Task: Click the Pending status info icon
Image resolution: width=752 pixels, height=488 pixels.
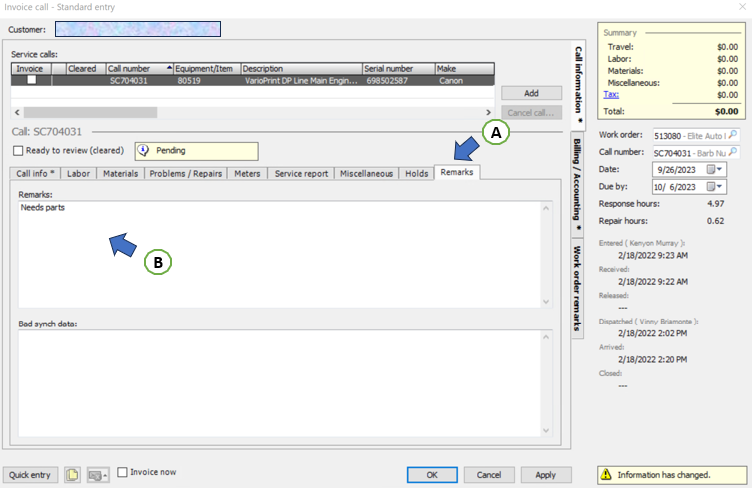Action: point(143,151)
